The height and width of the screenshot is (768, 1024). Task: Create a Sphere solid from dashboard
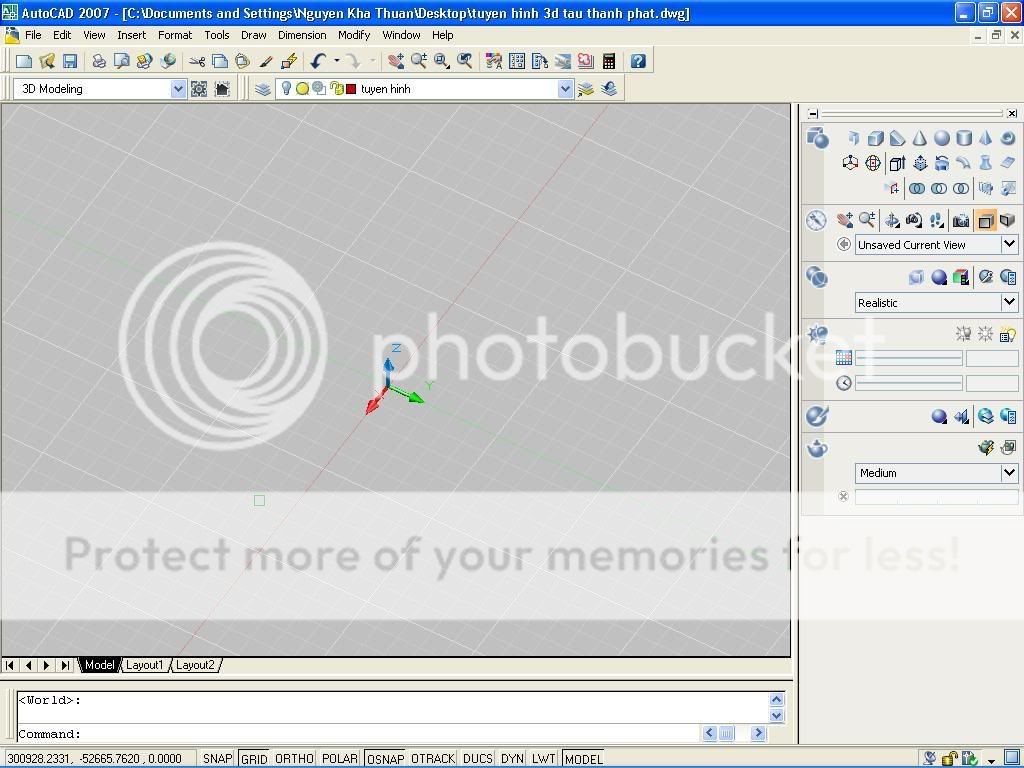tap(942, 138)
